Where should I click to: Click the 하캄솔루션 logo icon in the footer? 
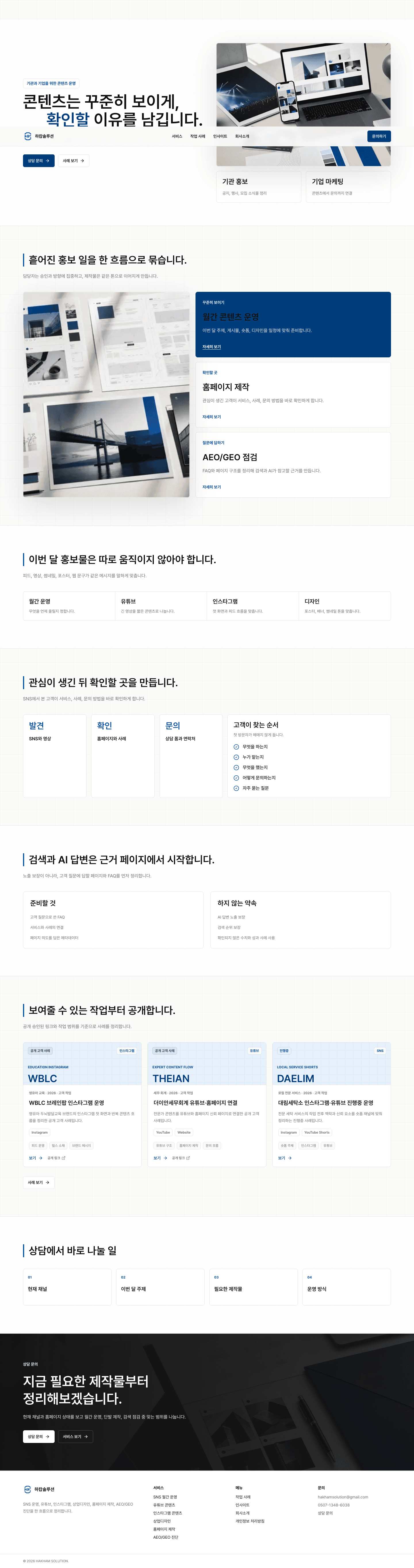(x=27, y=1489)
